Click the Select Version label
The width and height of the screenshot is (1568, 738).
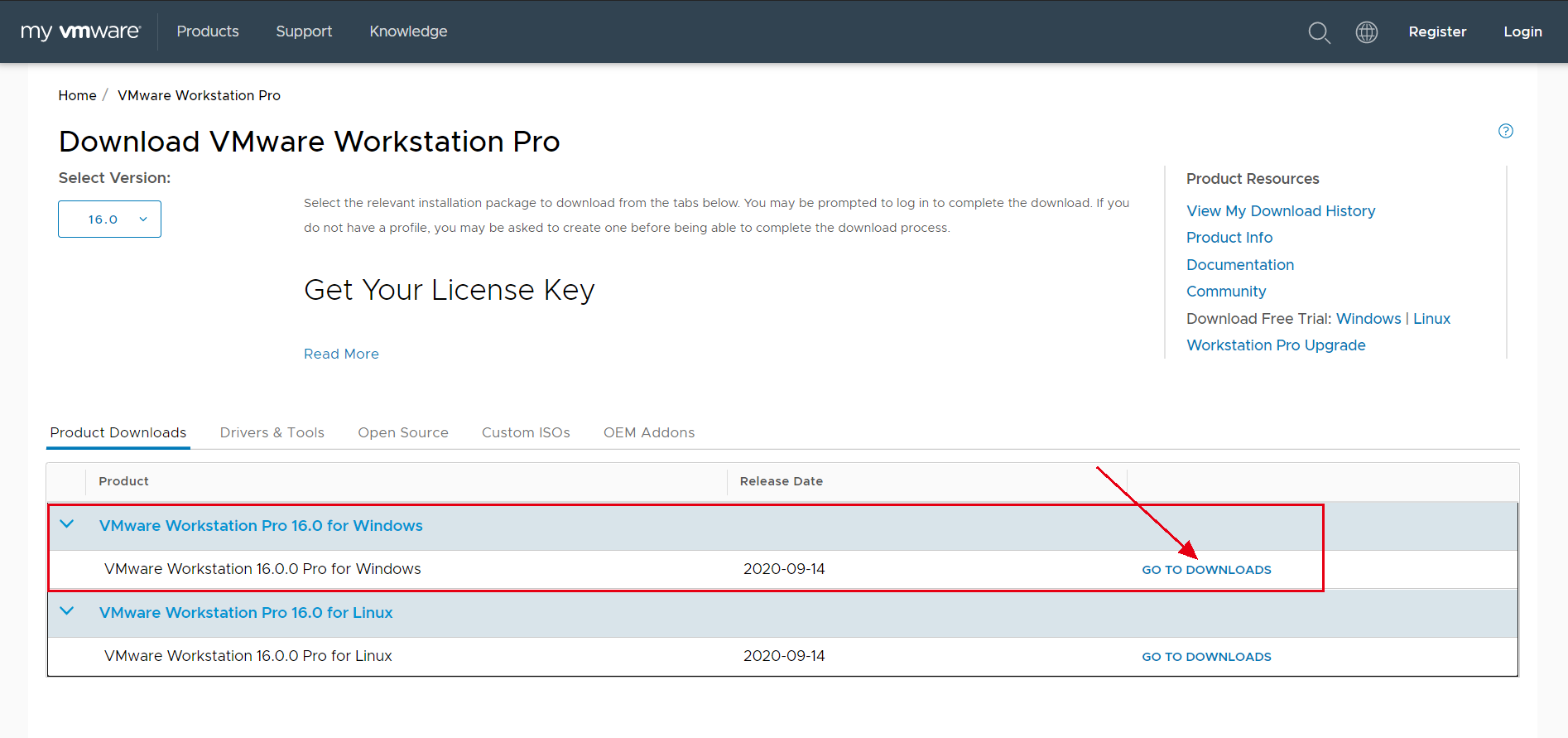114,178
